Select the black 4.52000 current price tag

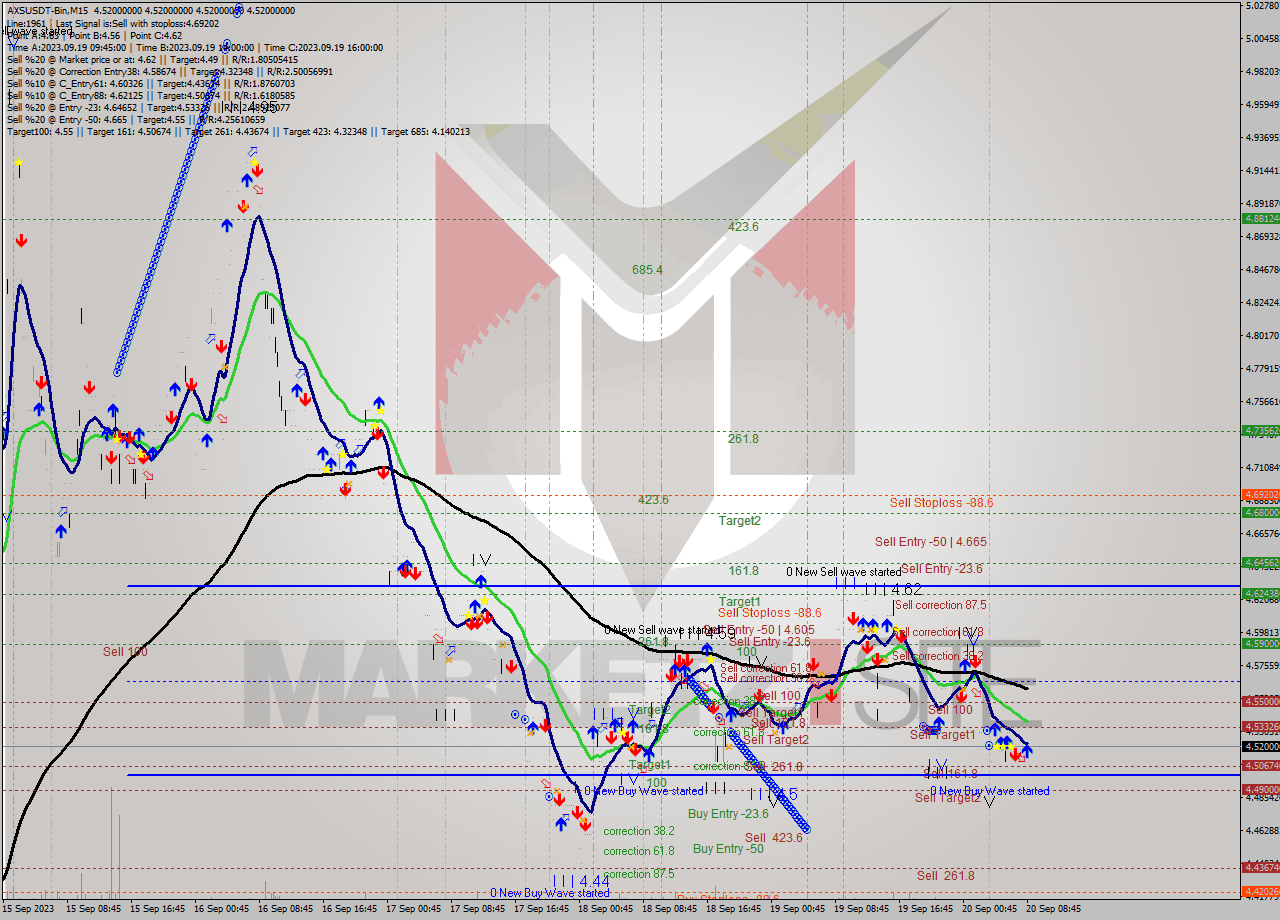[1260, 746]
